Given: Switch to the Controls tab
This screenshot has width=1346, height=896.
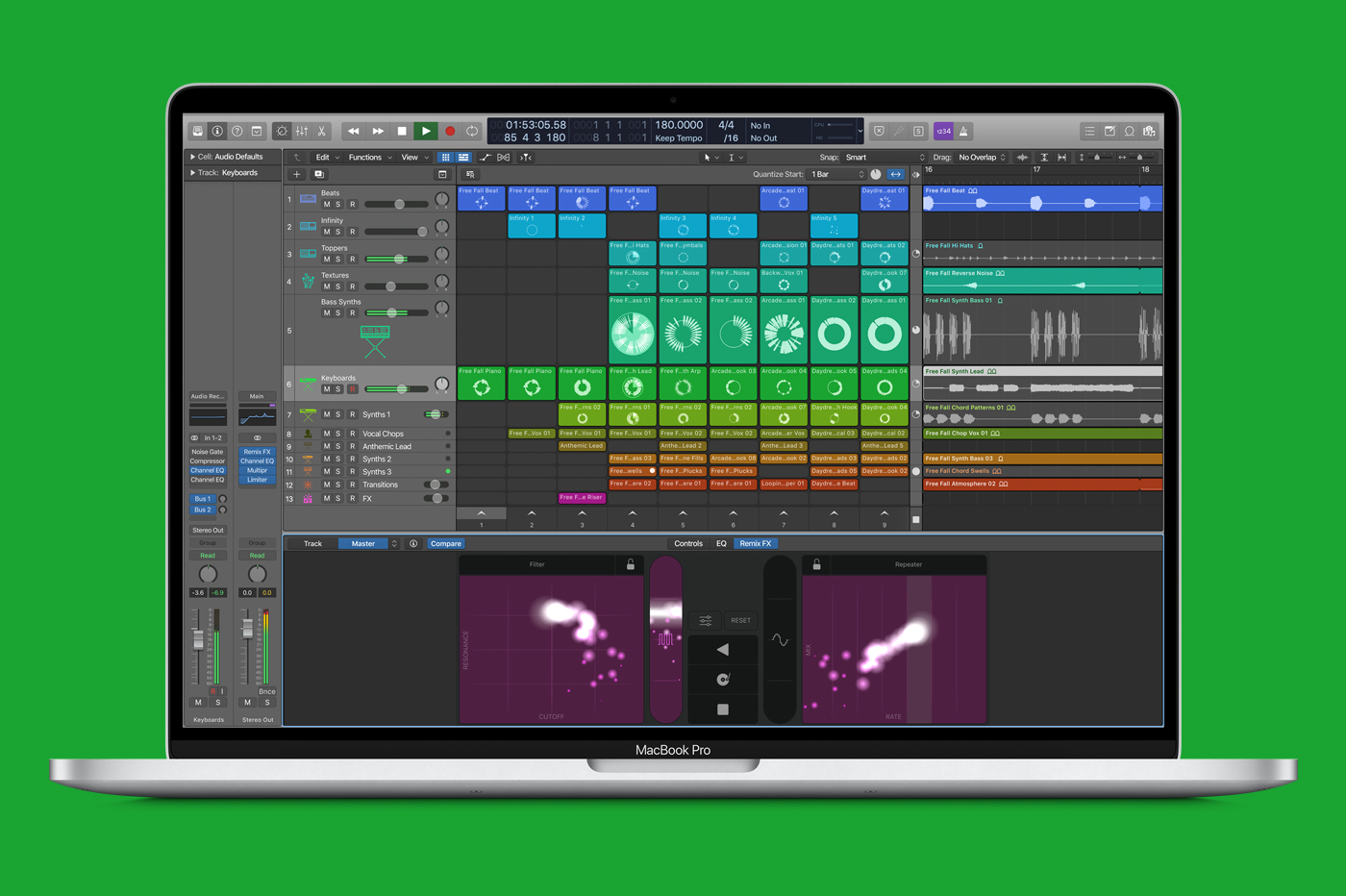Looking at the screenshot, I should (x=688, y=543).
